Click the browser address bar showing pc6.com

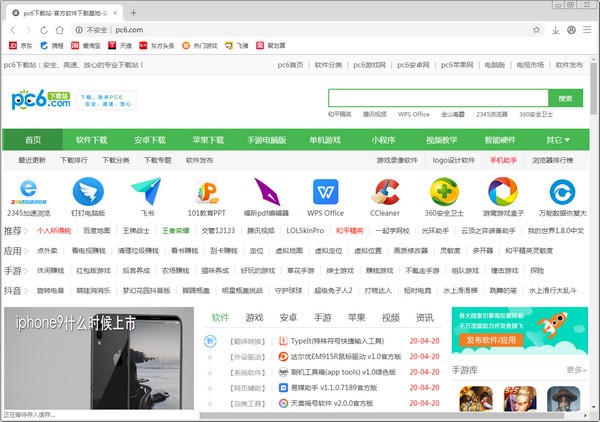click(300, 30)
